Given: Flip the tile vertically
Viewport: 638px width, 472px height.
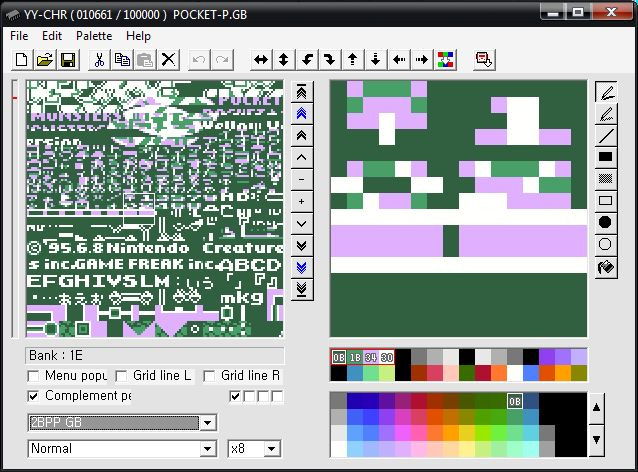Looking at the screenshot, I should 284,60.
